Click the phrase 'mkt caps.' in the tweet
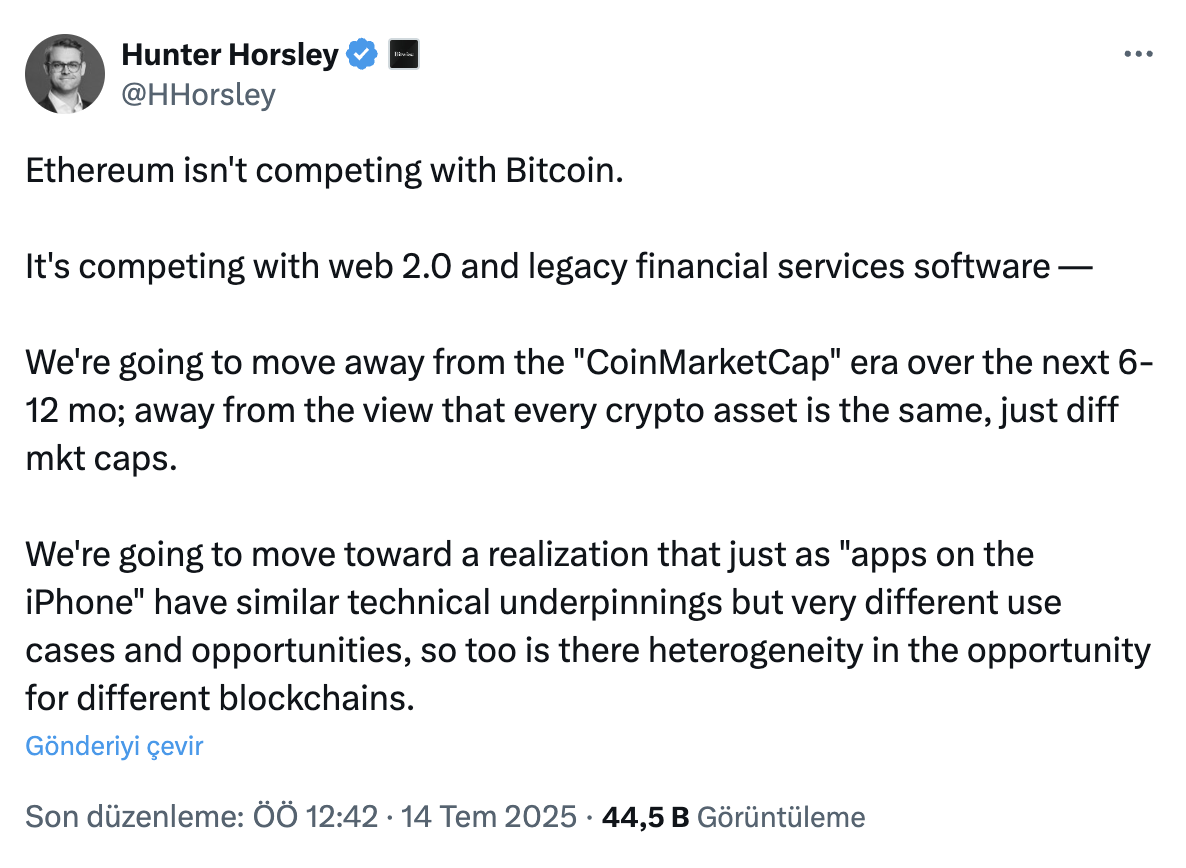 click(101, 459)
